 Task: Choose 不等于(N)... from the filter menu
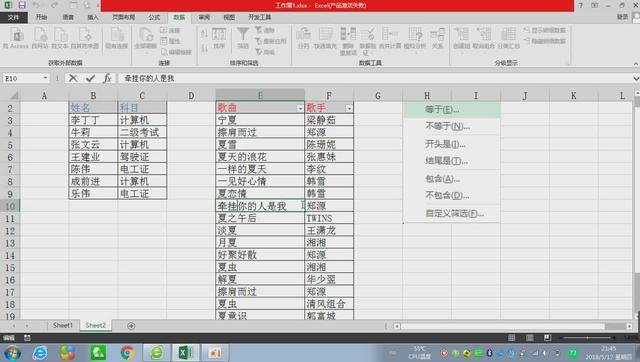[x=451, y=126]
